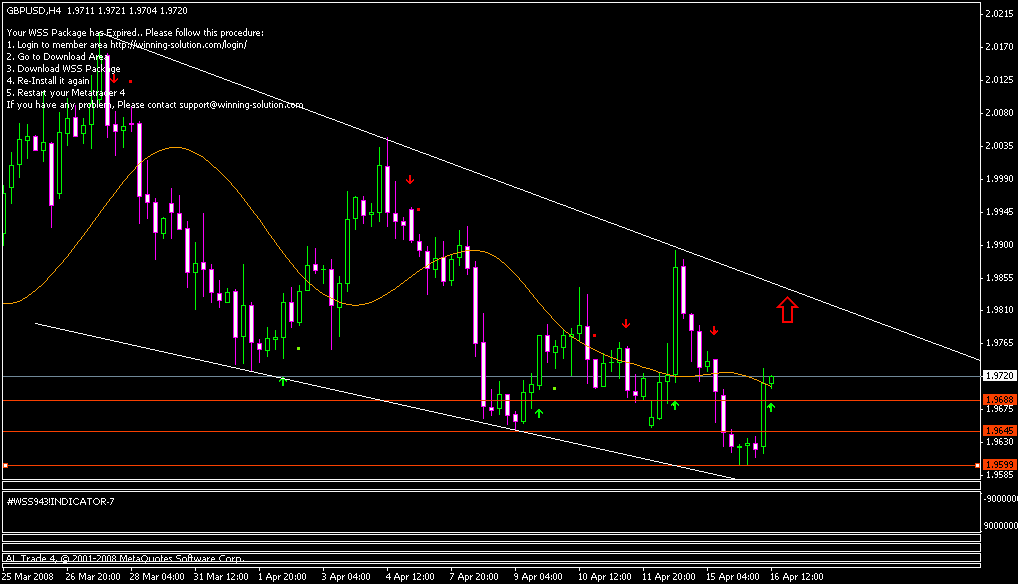Image resolution: width=1018 pixels, height=584 pixels.
Task: Select the rightmost green up arrow
Action: pyautogui.click(x=770, y=407)
